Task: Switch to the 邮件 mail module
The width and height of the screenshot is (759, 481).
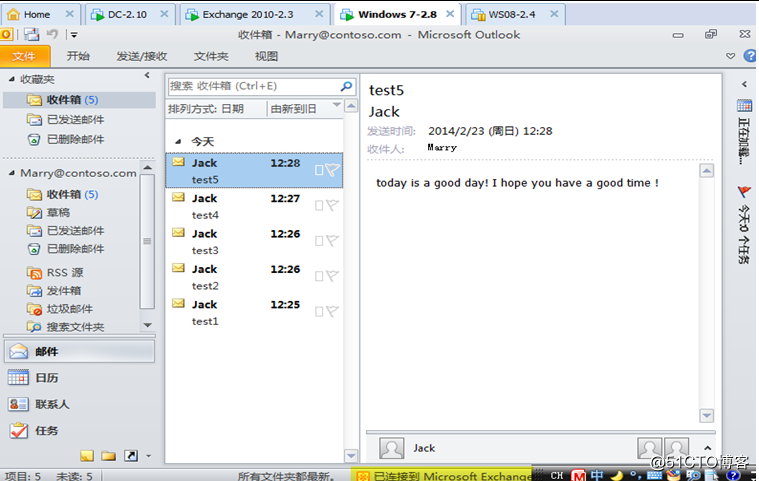Action: pyautogui.click(x=79, y=351)
